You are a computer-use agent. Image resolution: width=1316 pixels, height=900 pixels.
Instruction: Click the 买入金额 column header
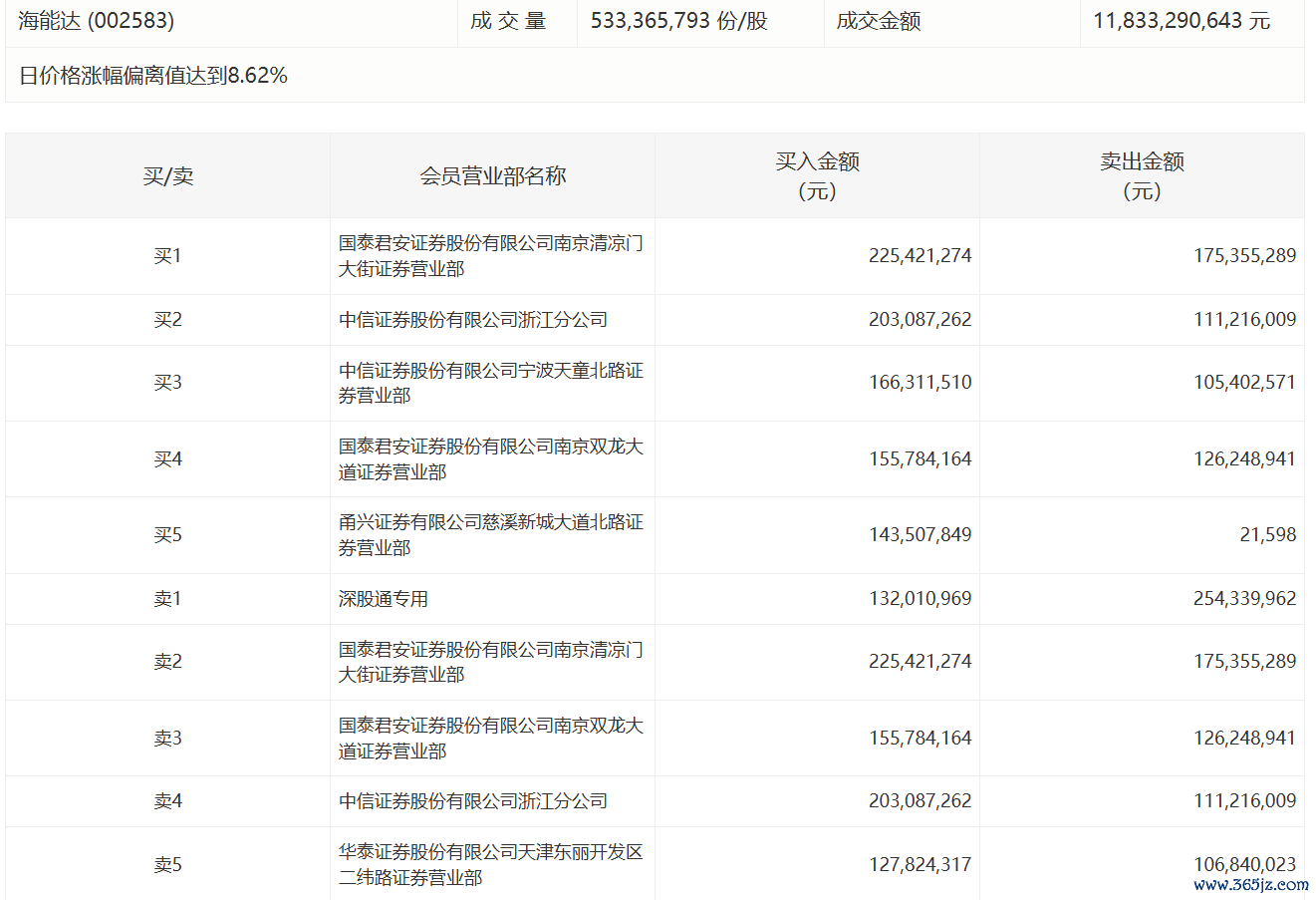[x=818, y=176]
